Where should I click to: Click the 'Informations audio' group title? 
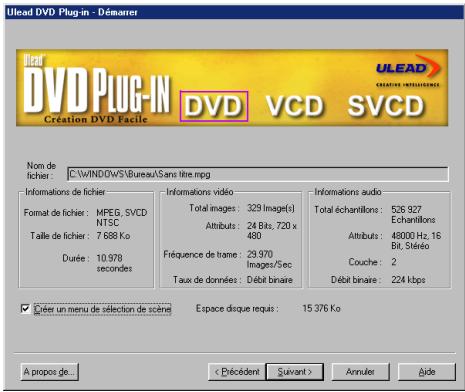pos(348,192)
